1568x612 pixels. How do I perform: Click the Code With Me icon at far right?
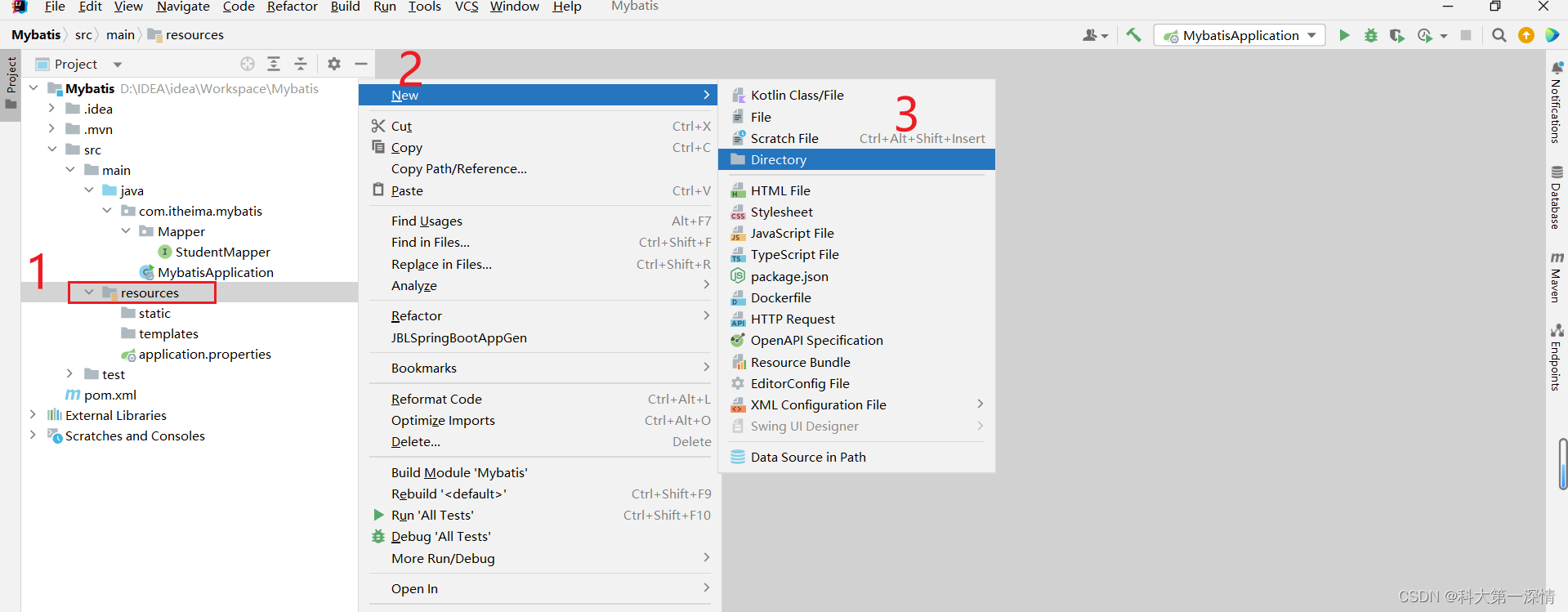point(1552,35)
